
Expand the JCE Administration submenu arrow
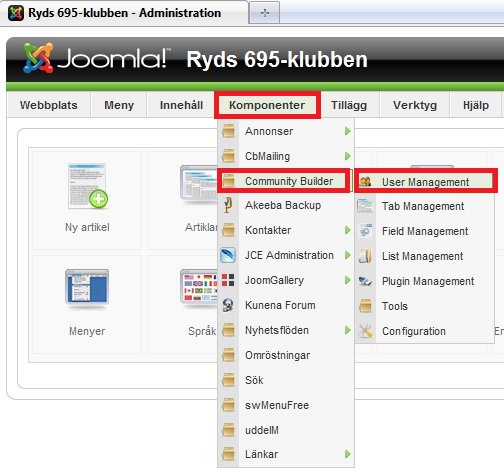click(x=348, y=255)
